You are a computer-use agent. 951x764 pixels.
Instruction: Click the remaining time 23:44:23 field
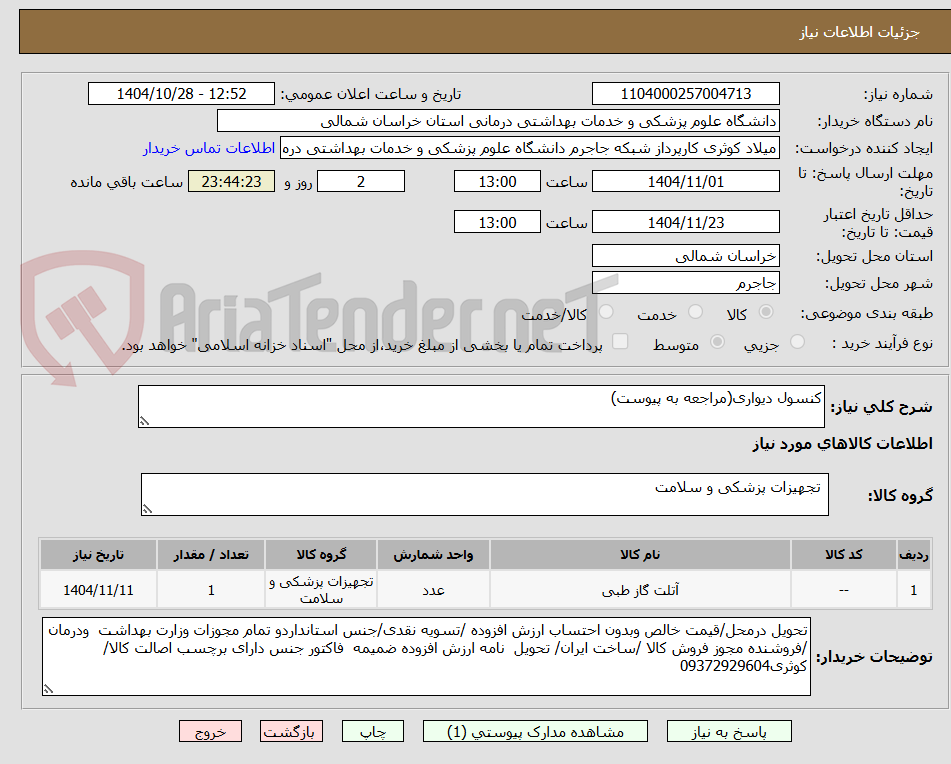[x=231, y=182]
